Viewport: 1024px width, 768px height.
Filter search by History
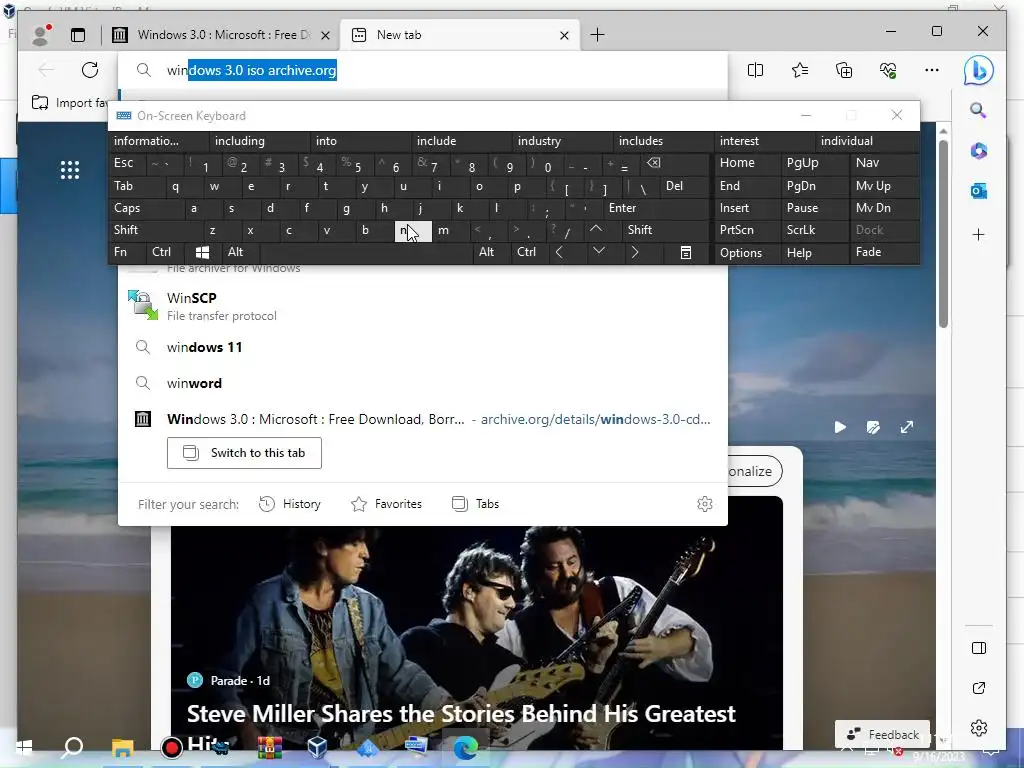click(x=290, y=504)
